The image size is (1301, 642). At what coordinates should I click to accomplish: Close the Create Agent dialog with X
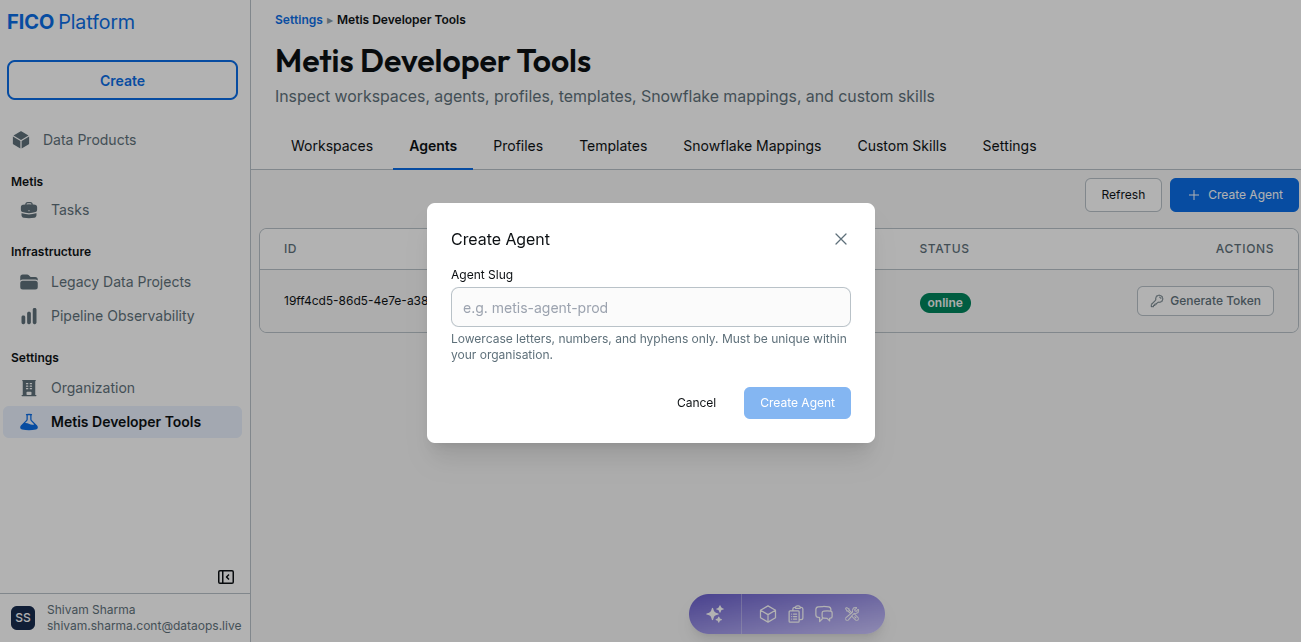841,239
